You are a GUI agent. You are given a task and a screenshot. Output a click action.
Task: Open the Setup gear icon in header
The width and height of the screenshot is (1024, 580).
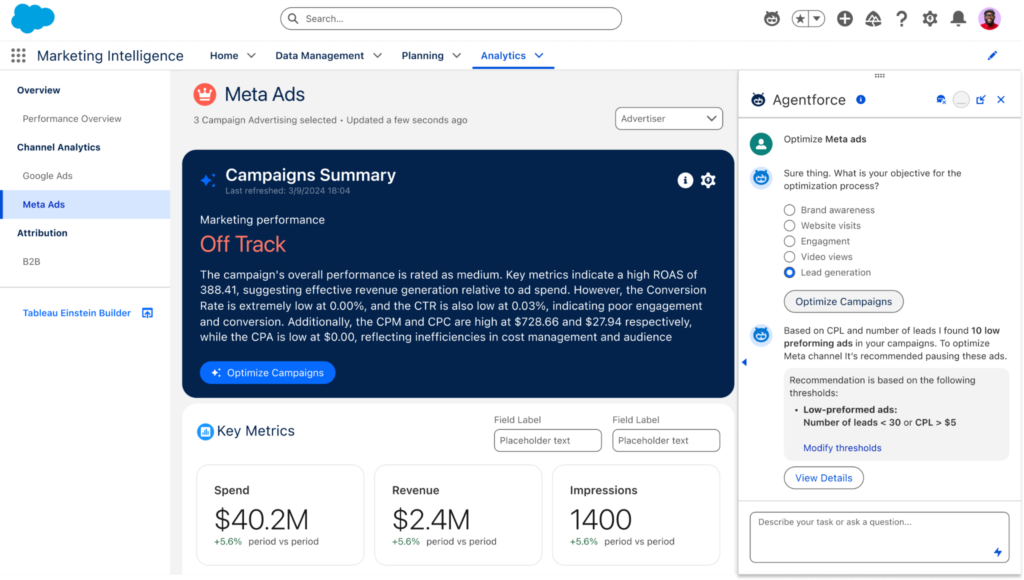click(930, 19)
